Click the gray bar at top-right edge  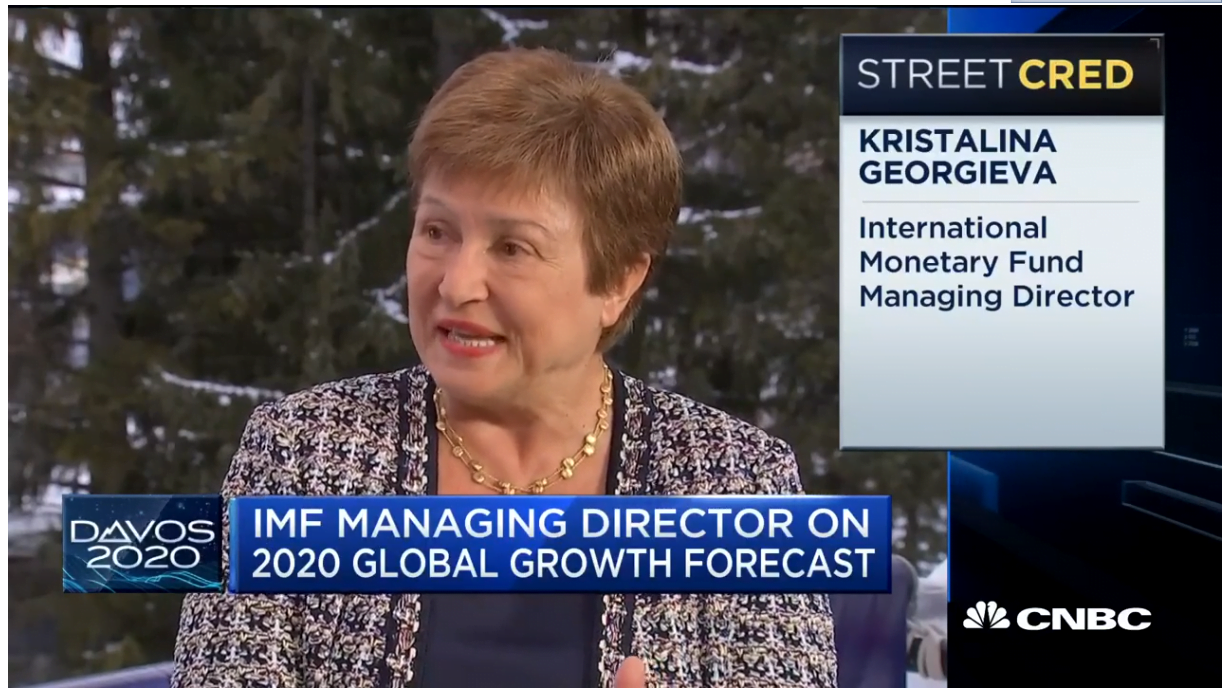1120,3
